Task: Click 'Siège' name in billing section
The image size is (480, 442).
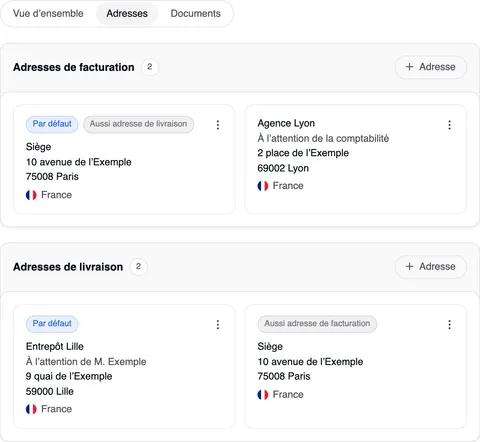Action: point(38,147)
